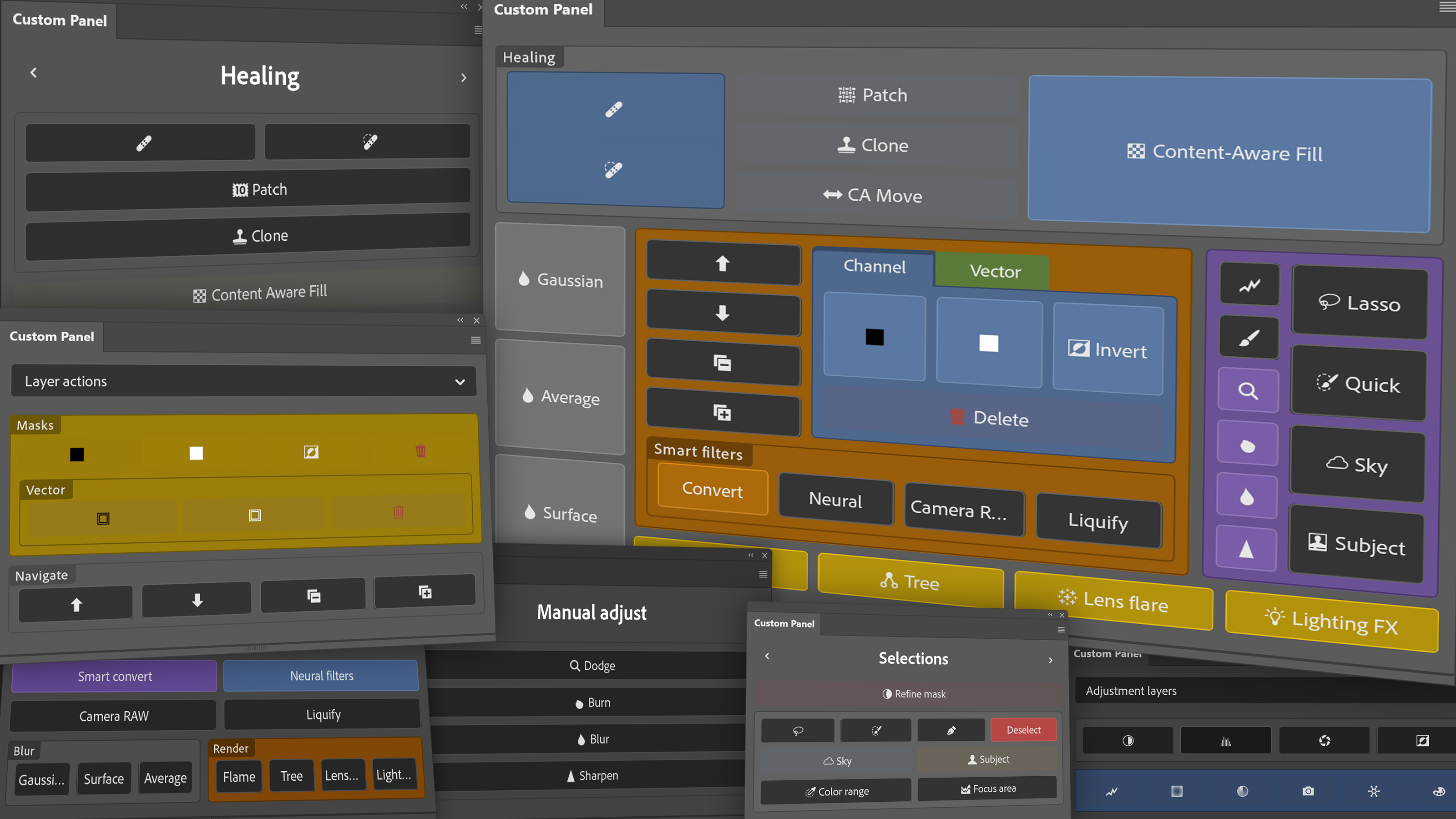Viewport: 1456px width, 819px height.
Task: Click the Spot Healing icon in top-left panel
Action: tap(368, 142)
